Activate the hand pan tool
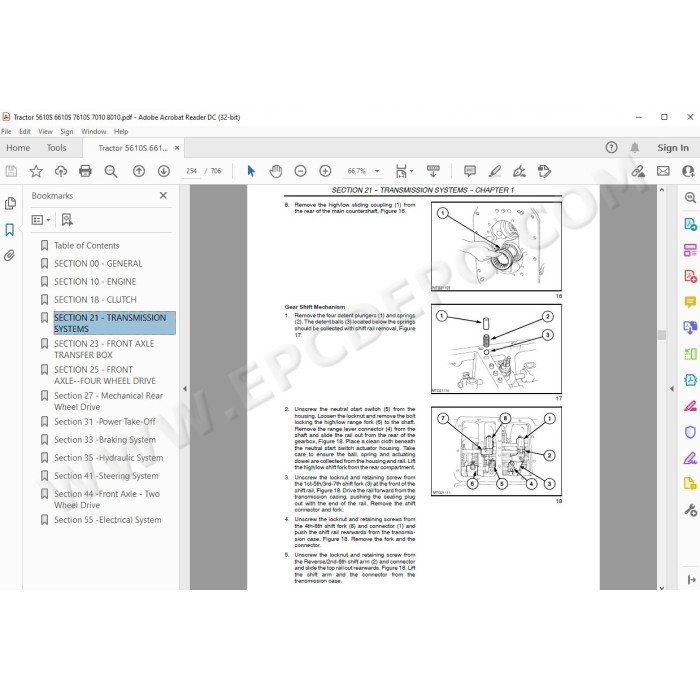 point(276,171)
